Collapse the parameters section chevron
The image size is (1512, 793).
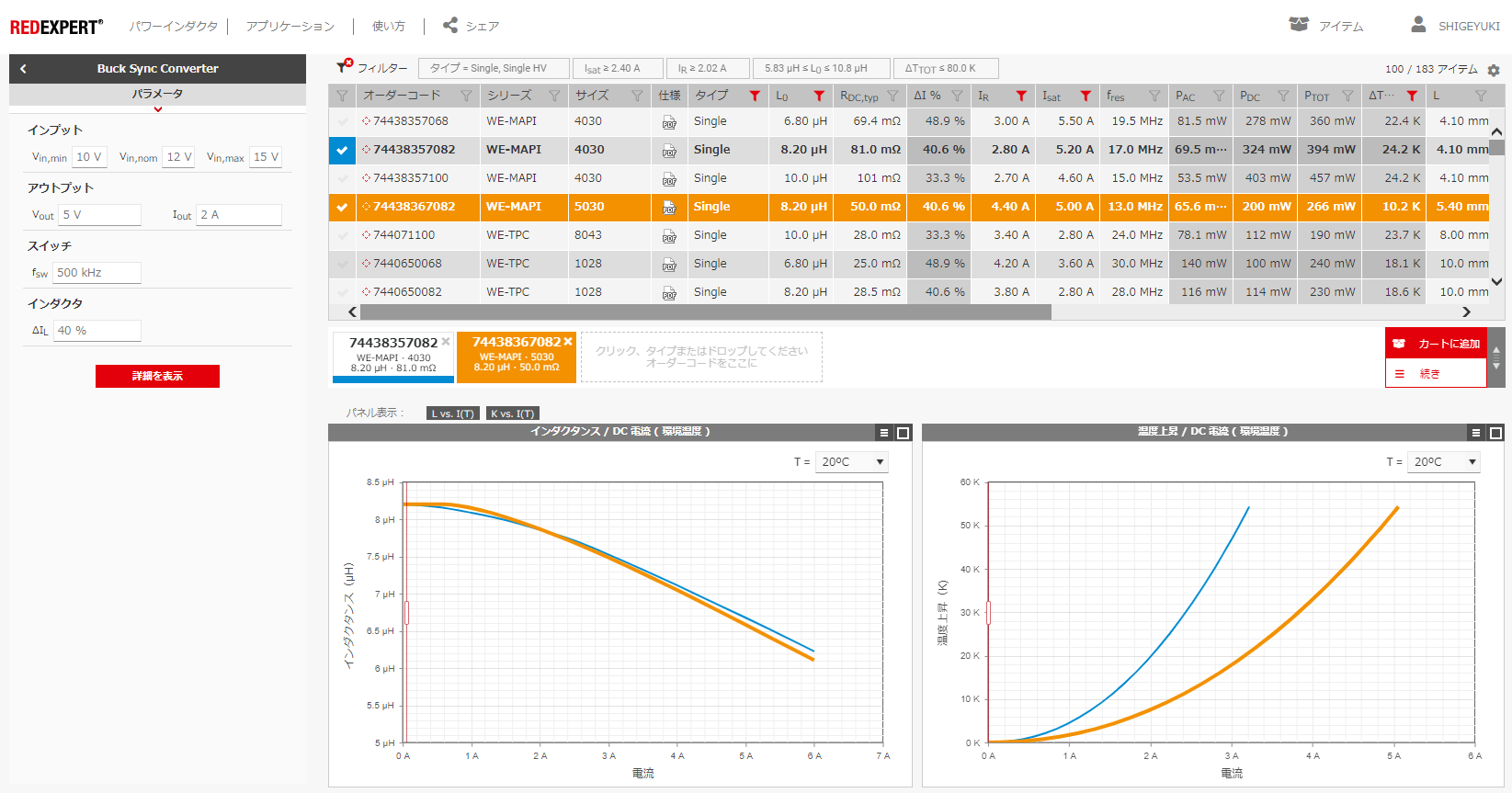[x=158, y=109]
